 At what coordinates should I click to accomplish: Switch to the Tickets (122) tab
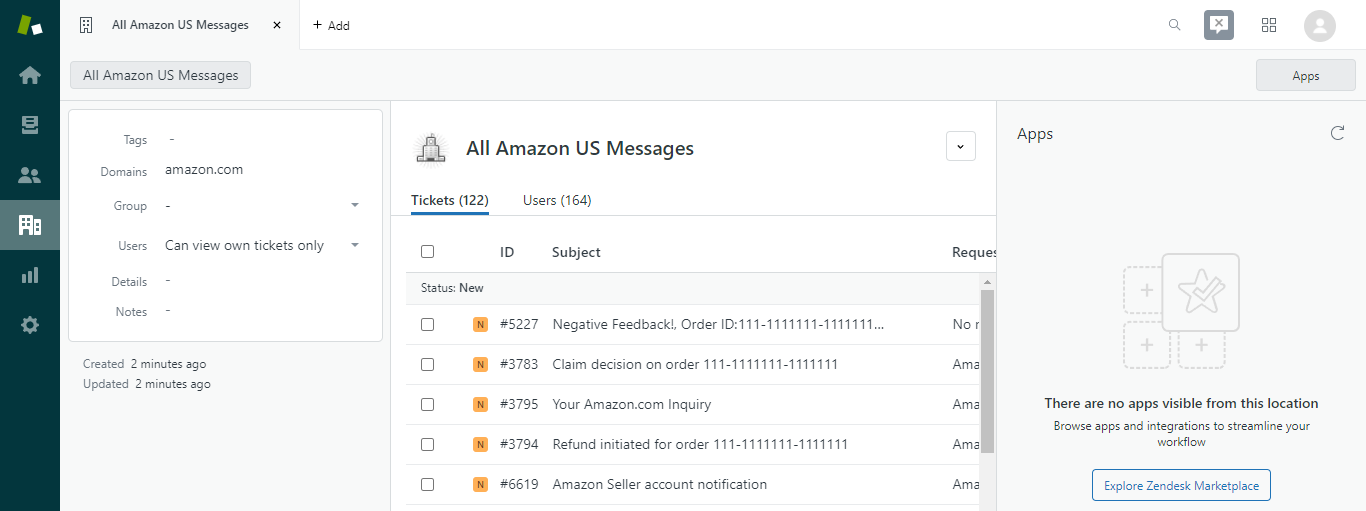pos(450,200)
